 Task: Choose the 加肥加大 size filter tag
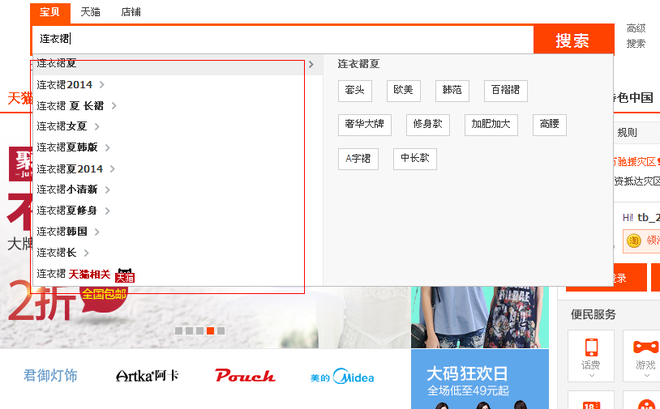491,125
